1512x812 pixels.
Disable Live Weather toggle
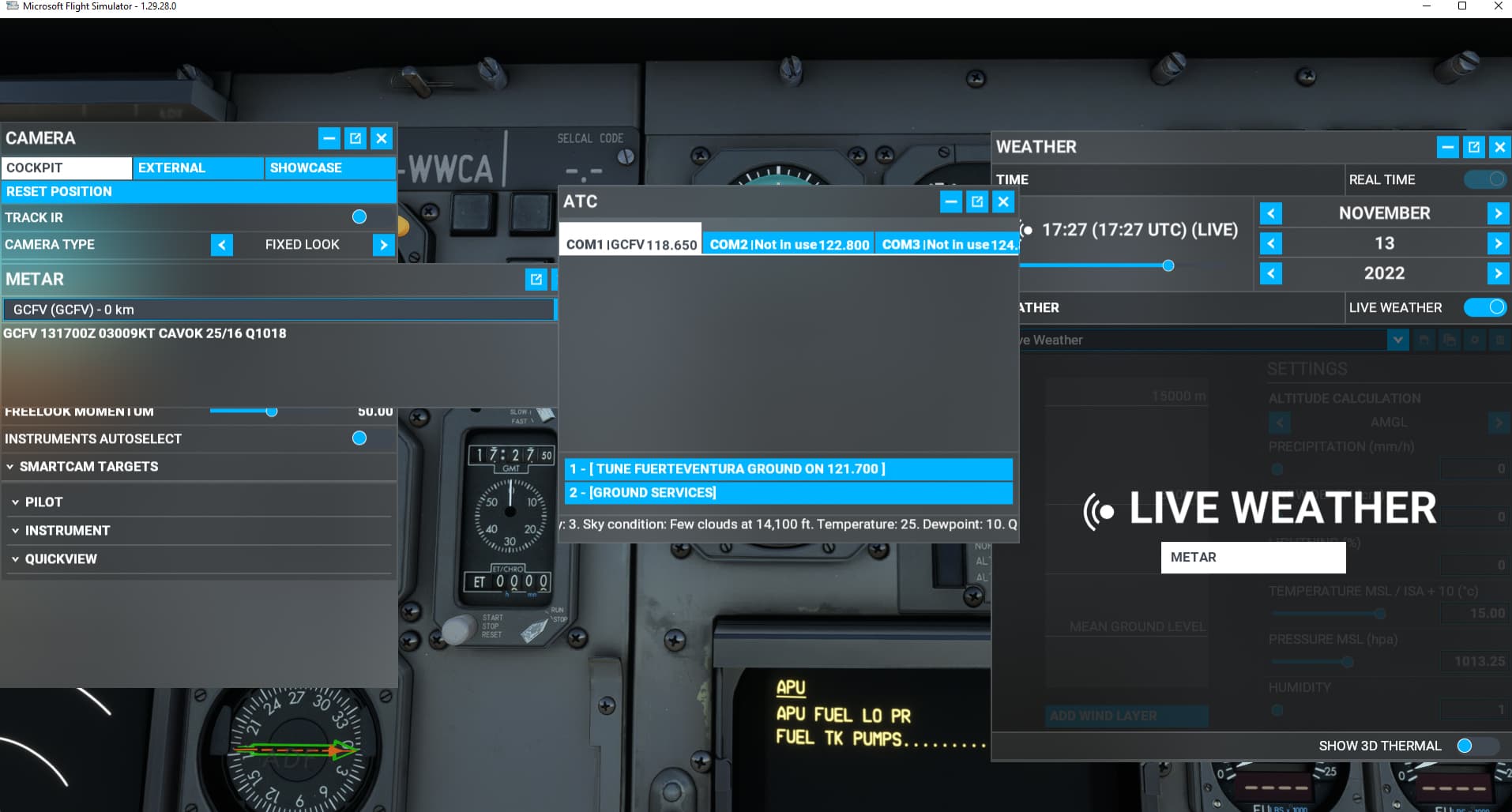(1485, 307)
